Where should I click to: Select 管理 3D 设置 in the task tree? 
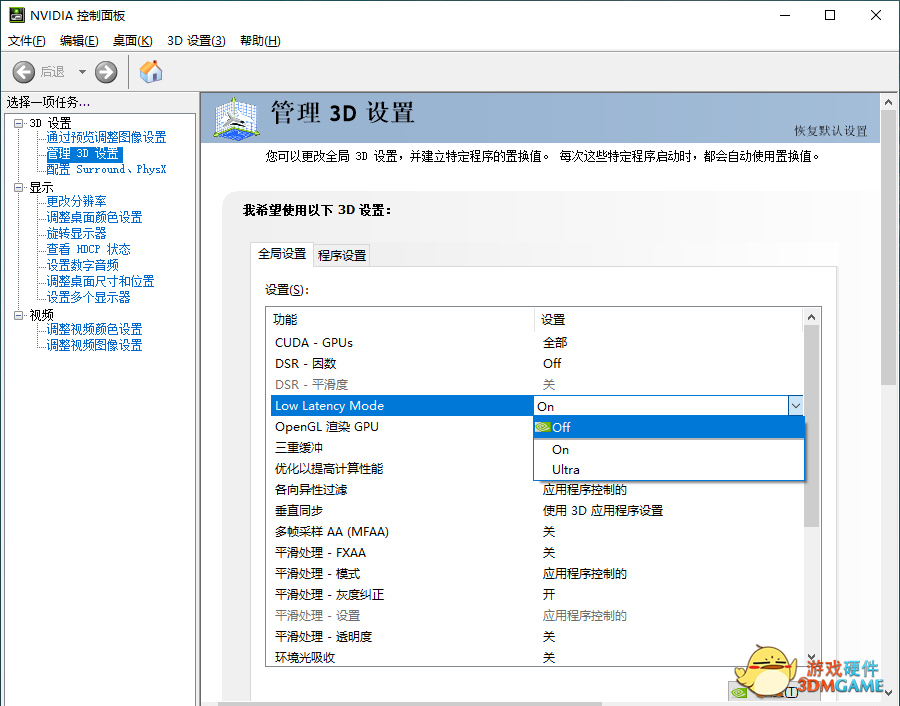pyautogui.click(x=84, y=154)
